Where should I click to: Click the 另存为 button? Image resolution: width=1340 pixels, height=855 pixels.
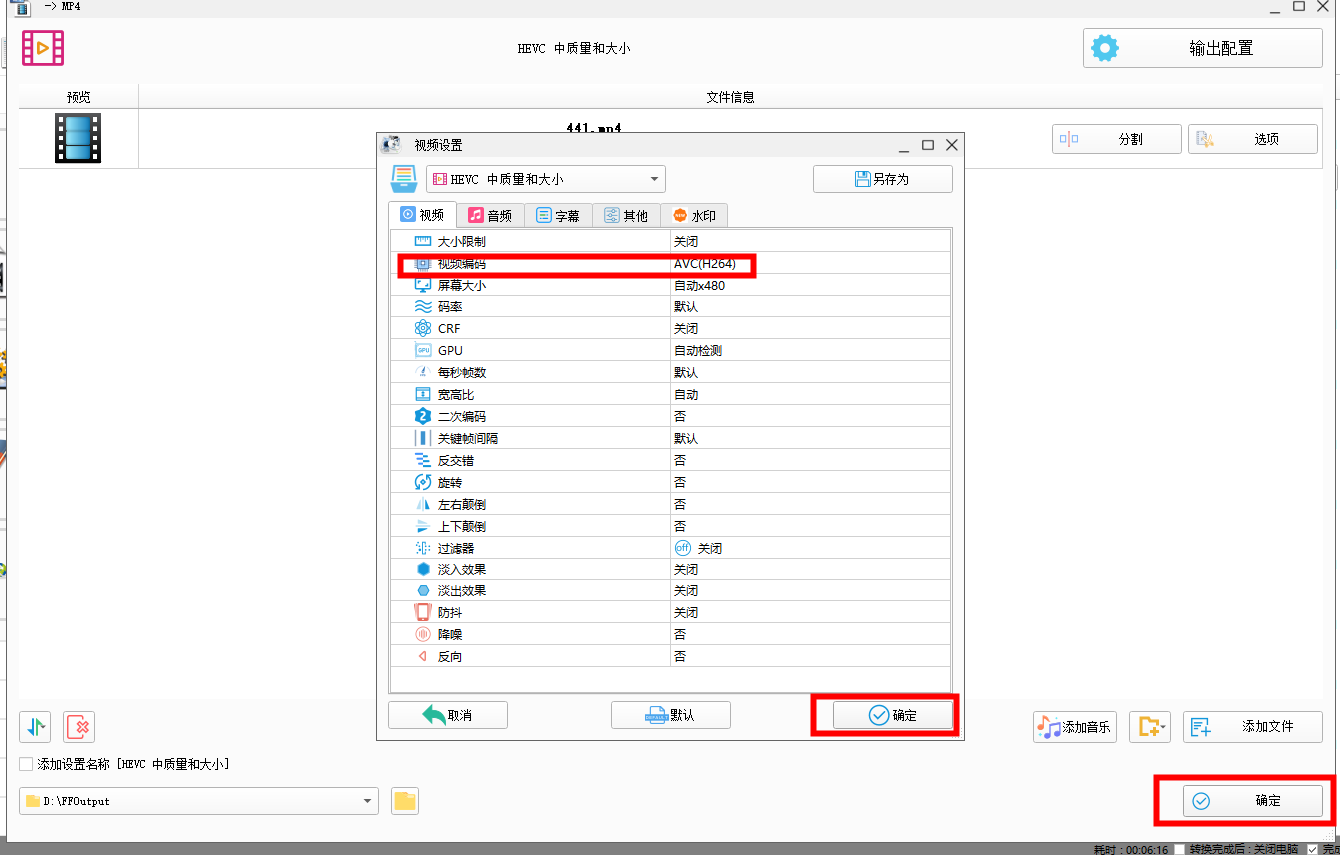pyautogui.click(x=883, y=179)
